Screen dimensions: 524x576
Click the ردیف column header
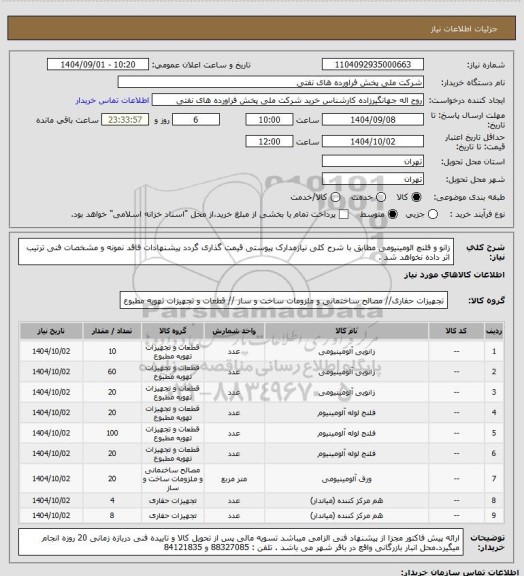494,331
